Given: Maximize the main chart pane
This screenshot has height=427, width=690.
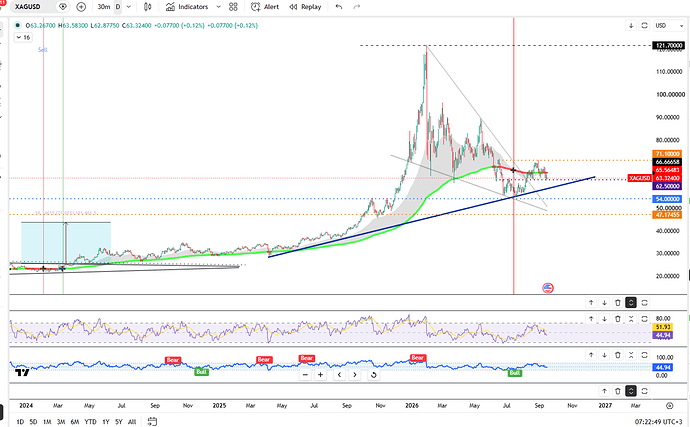Looking at the screenshot, I should click(644, 303).
